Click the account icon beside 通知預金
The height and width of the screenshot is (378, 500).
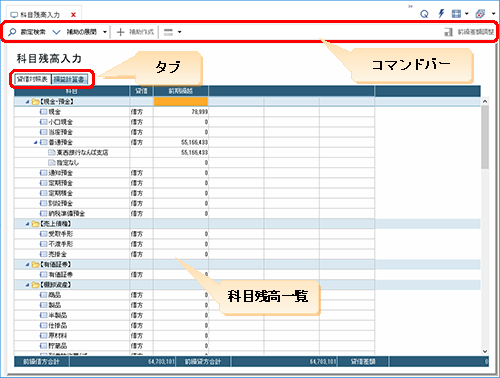[43, 173]
